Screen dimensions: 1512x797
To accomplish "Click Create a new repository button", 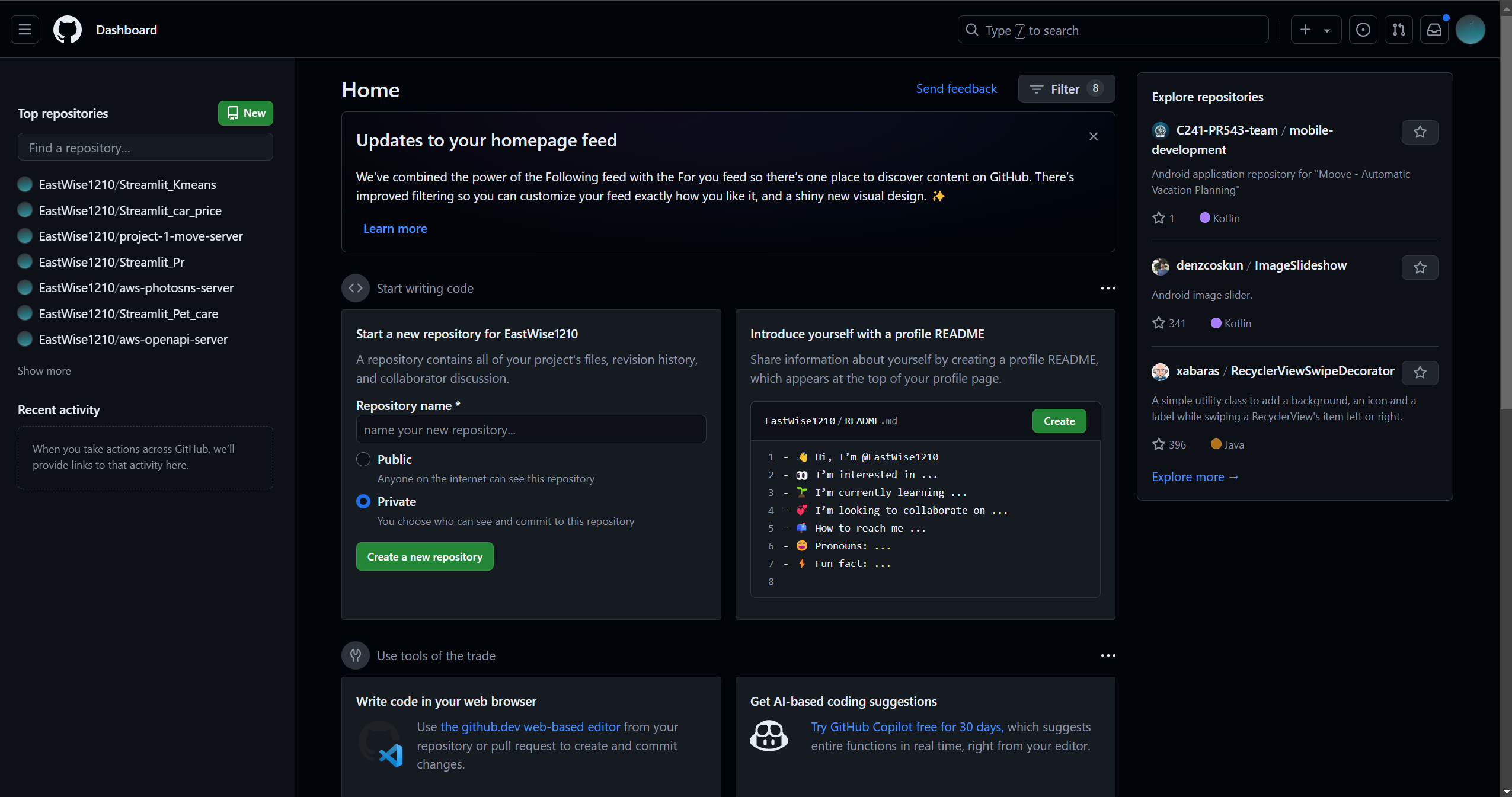I will click(x=424, y=556).
